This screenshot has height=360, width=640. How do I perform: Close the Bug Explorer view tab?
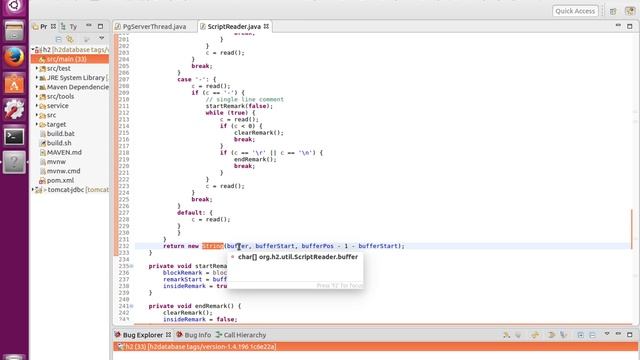click(168, 335)
